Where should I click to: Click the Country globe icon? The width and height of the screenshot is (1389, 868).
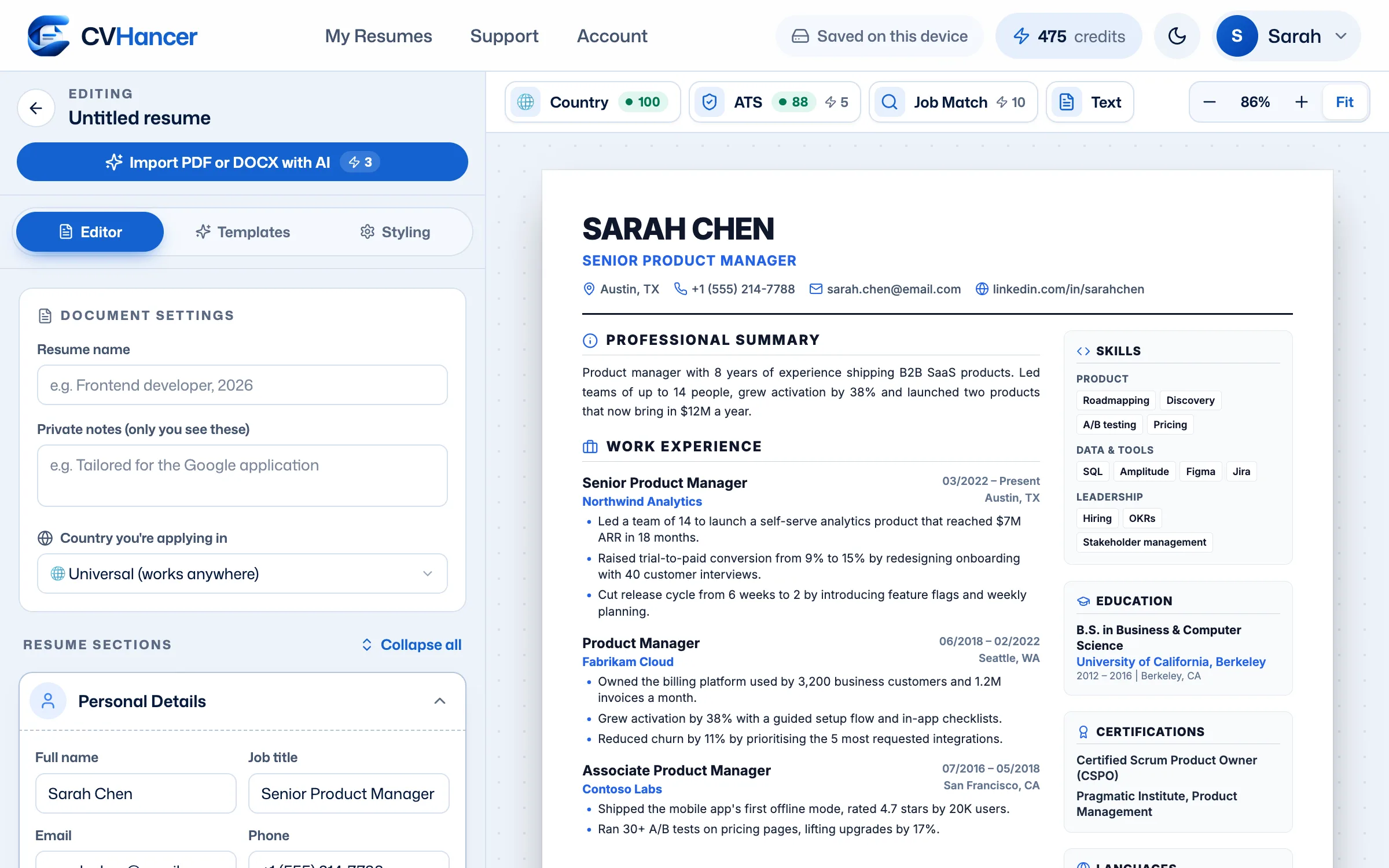[526, 102]
